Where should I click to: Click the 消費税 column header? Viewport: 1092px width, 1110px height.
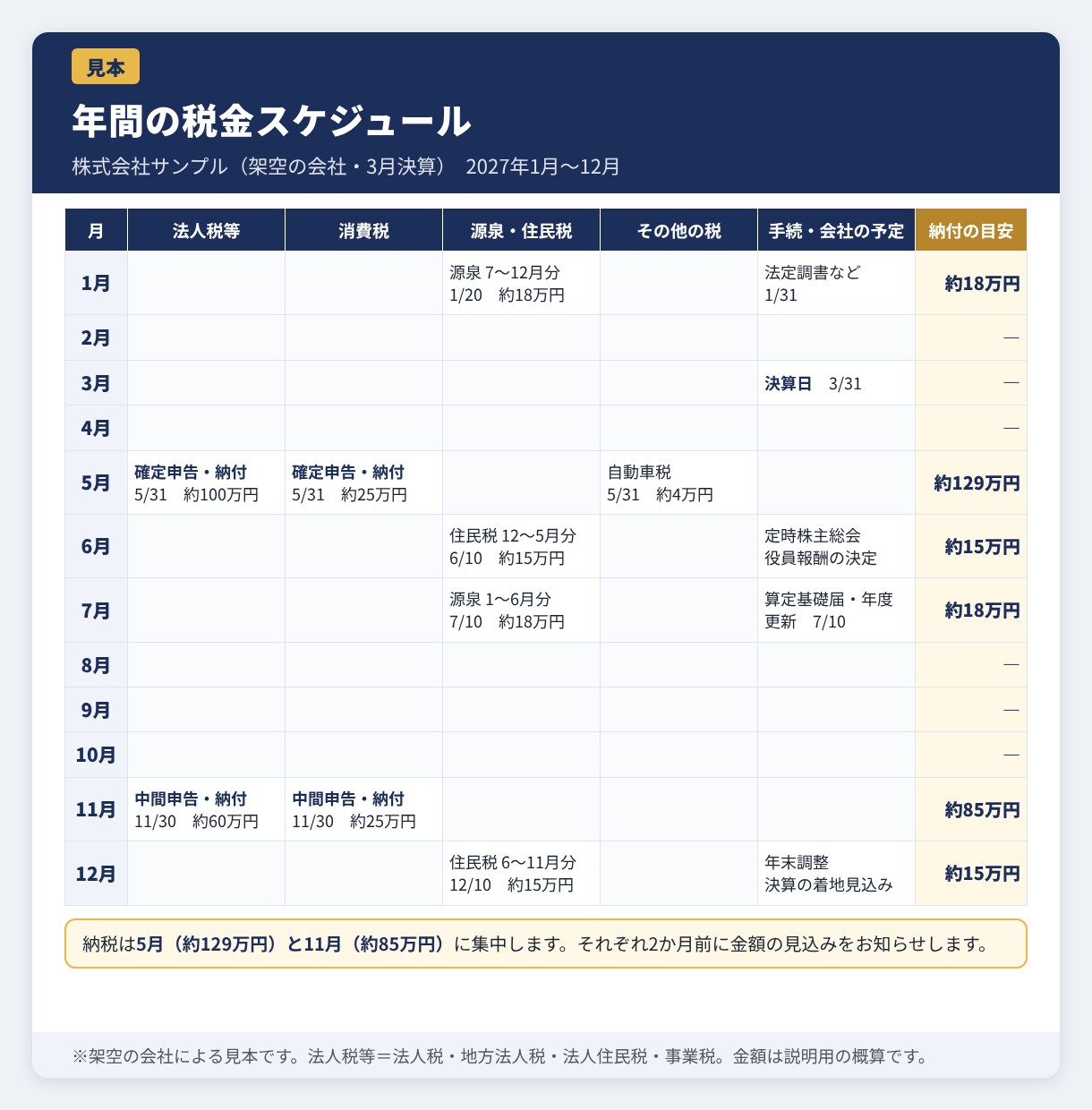click(x=363, y=230)
